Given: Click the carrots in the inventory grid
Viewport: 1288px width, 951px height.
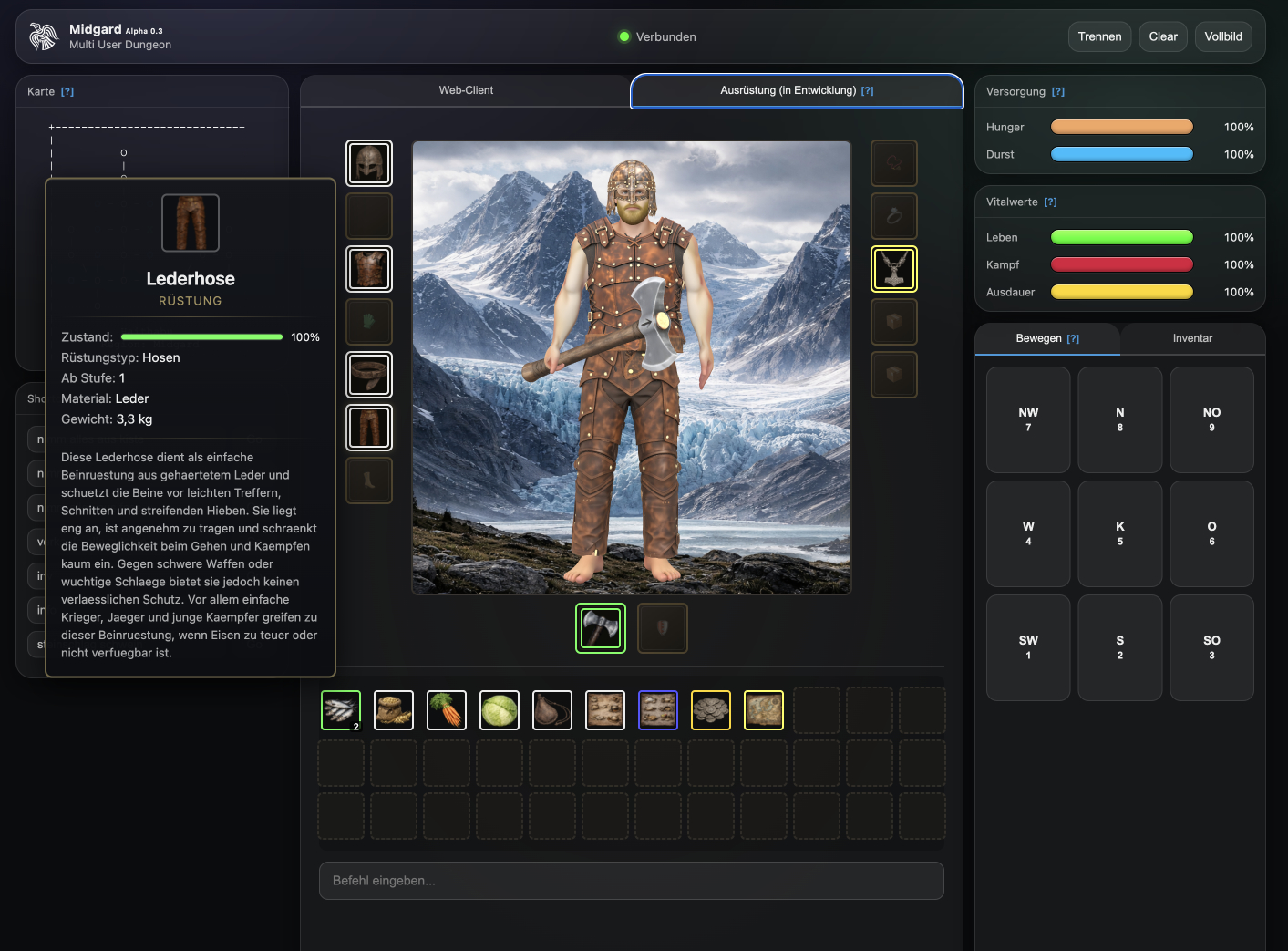Looking at the screenshot, I should point(447,710).
